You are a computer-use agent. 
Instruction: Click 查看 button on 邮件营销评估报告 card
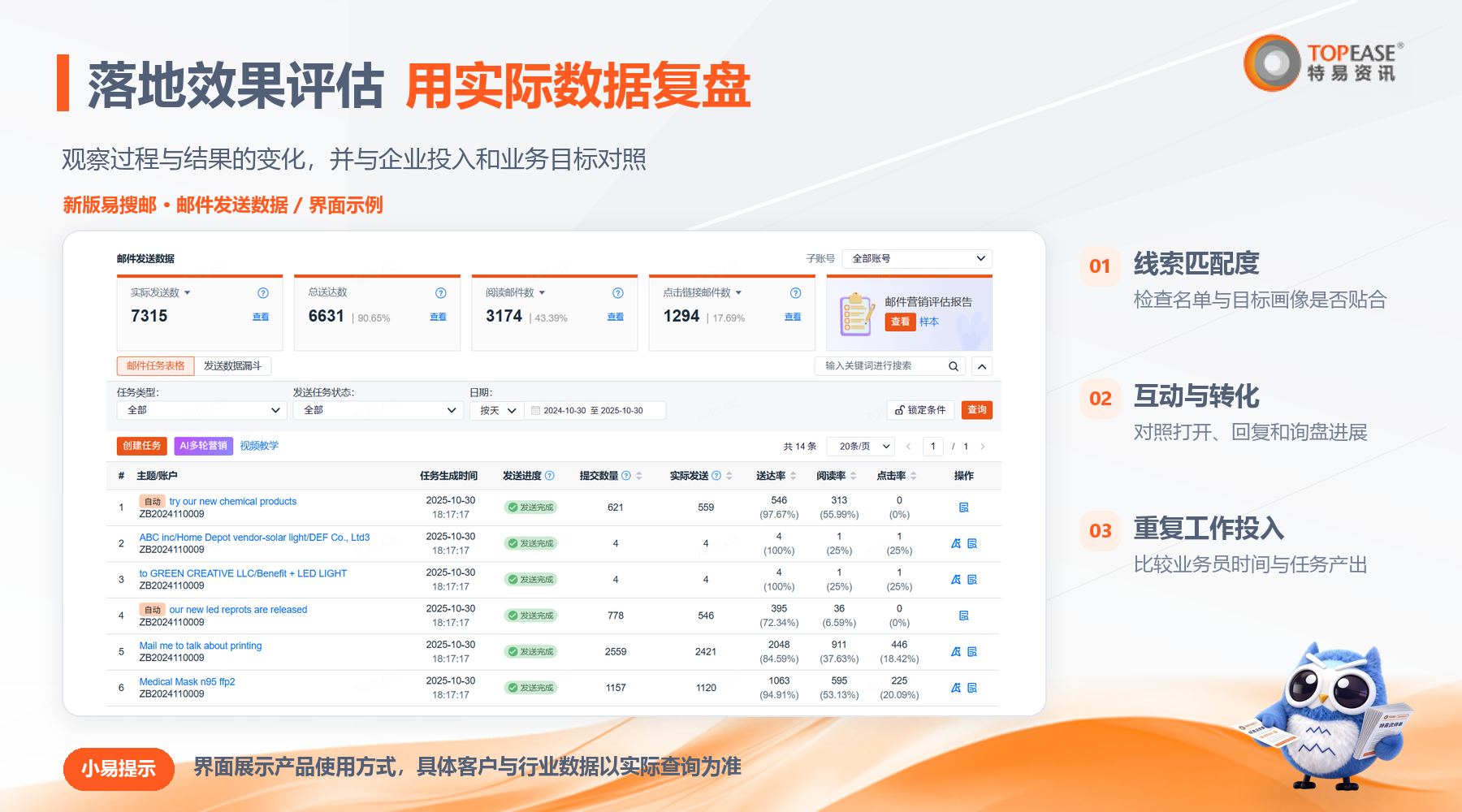(900, 322)
